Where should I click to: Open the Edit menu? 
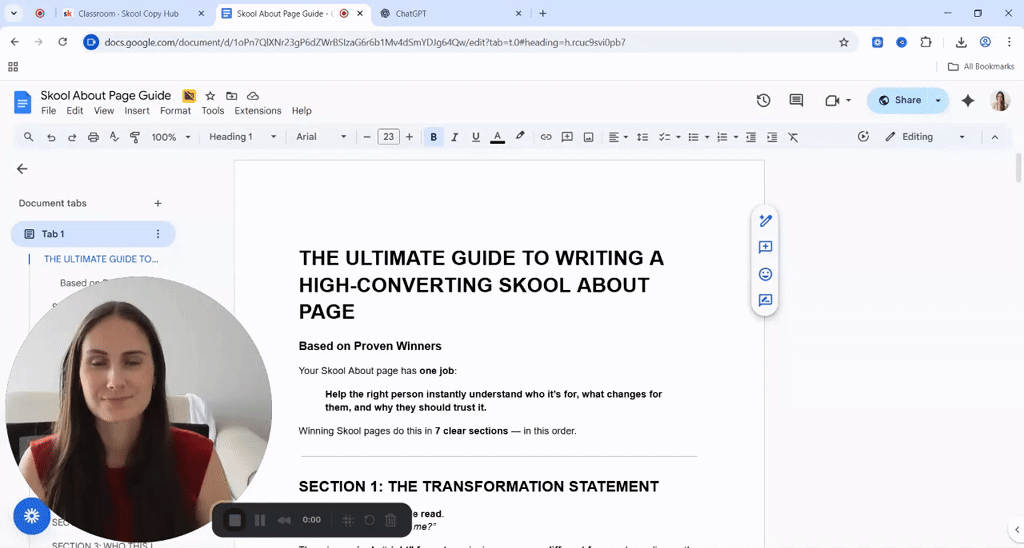click(x=74, y=111)
